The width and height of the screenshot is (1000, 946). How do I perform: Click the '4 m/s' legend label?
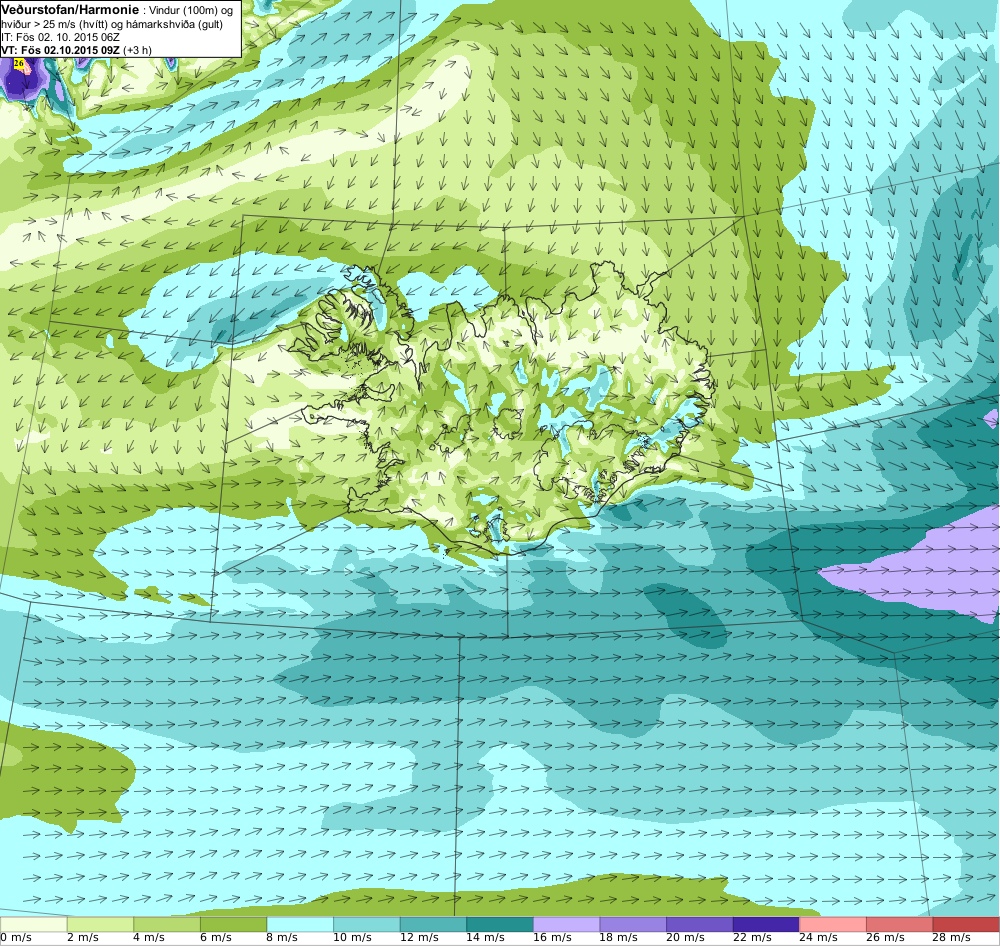[x=149, y=938]
